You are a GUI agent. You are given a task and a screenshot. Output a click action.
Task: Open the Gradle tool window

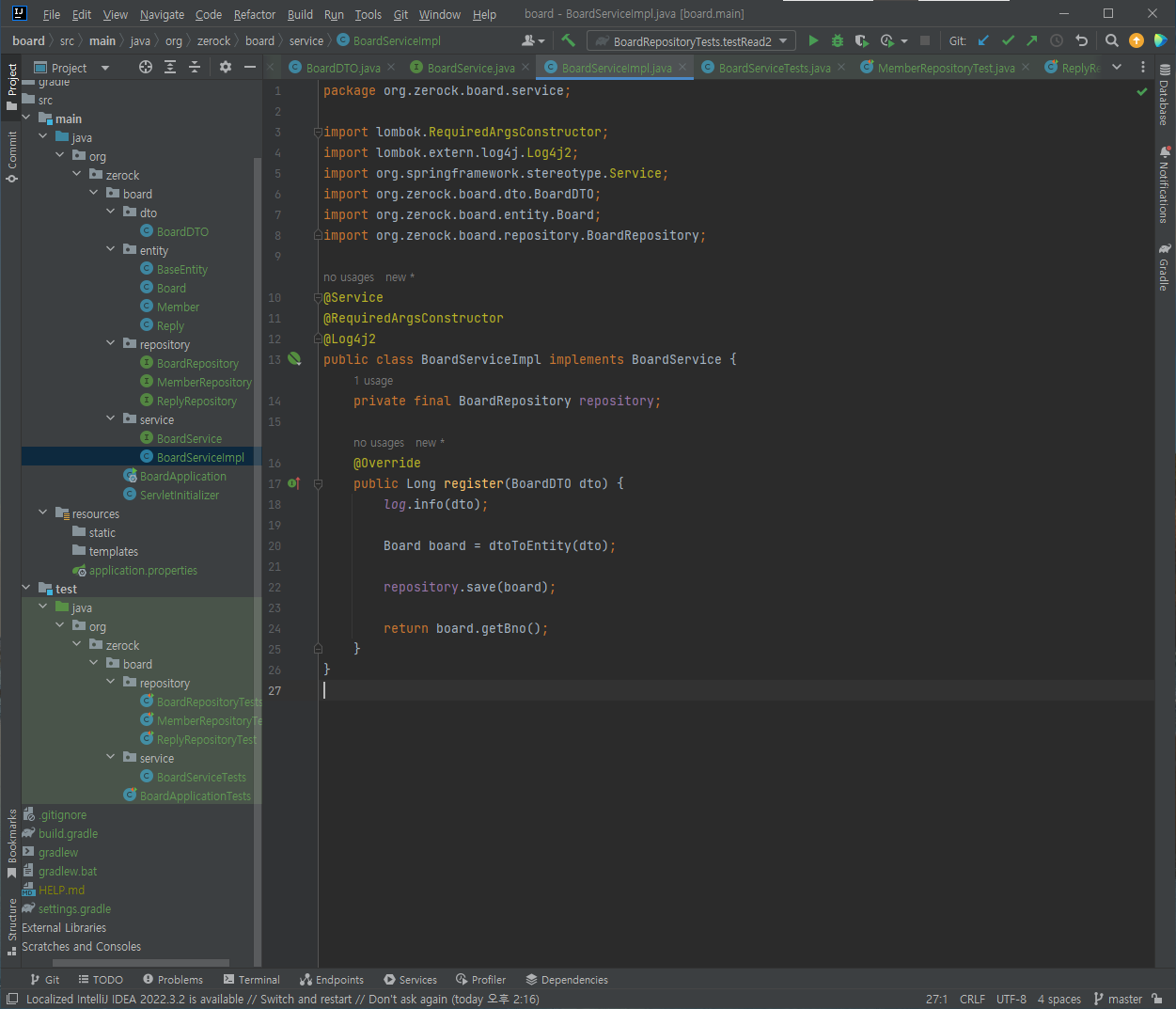(1165, 268)
